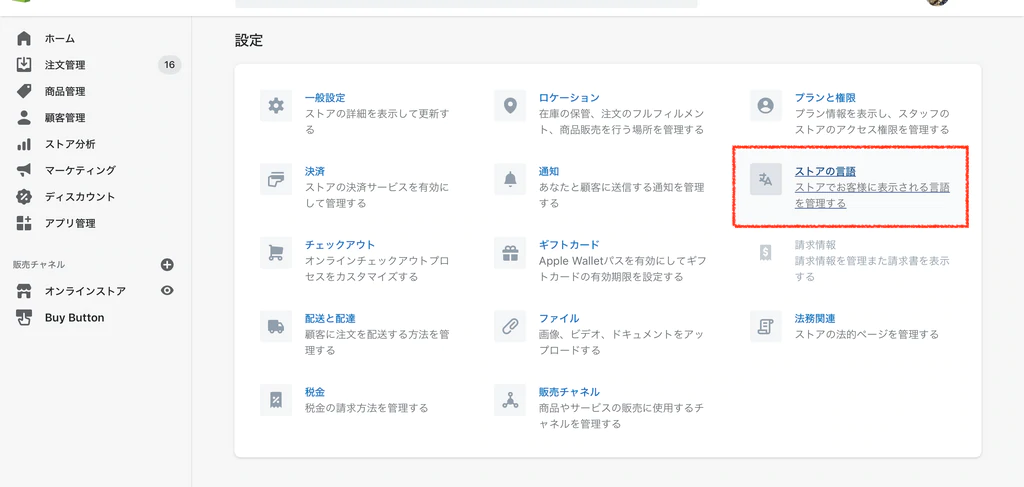Select Buy Button sales channel
The height and width of the screenshot is (487, 1024).
coord(74,318)
